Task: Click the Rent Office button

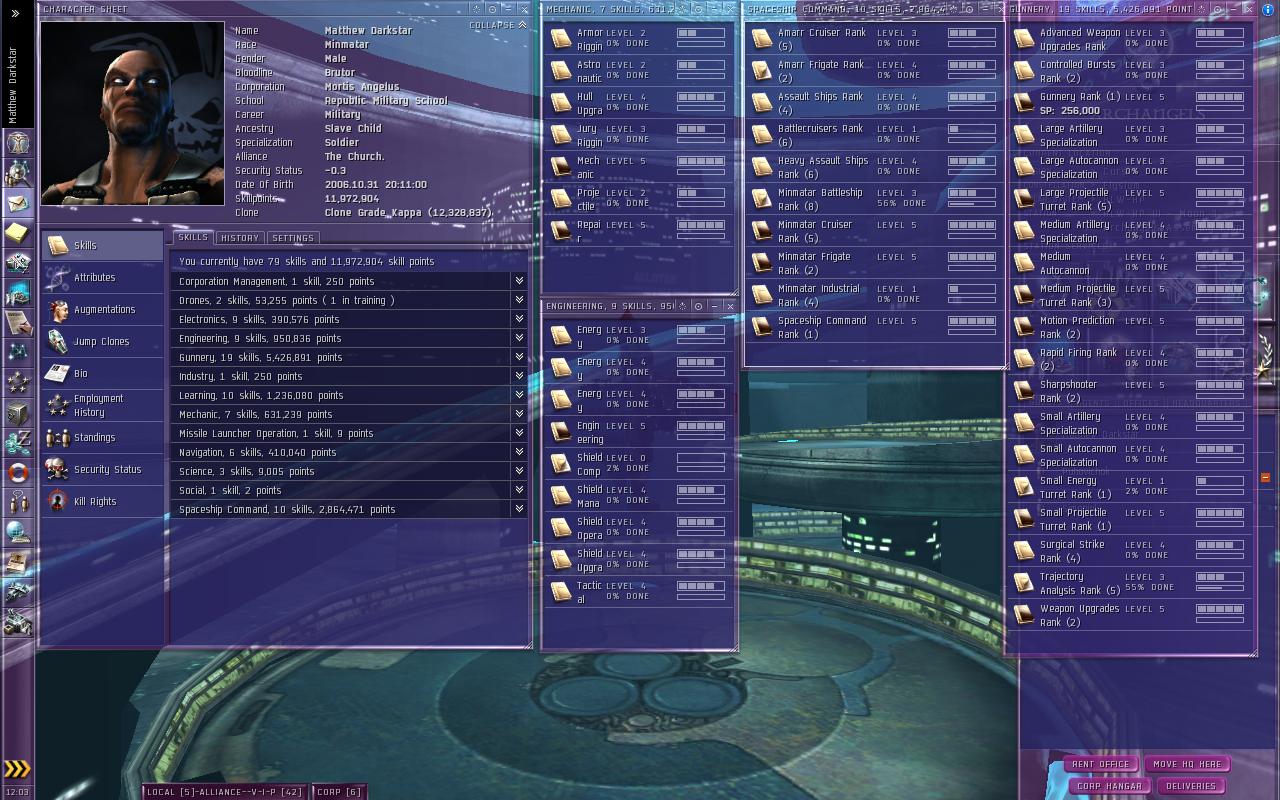Action: [1100, 764]
